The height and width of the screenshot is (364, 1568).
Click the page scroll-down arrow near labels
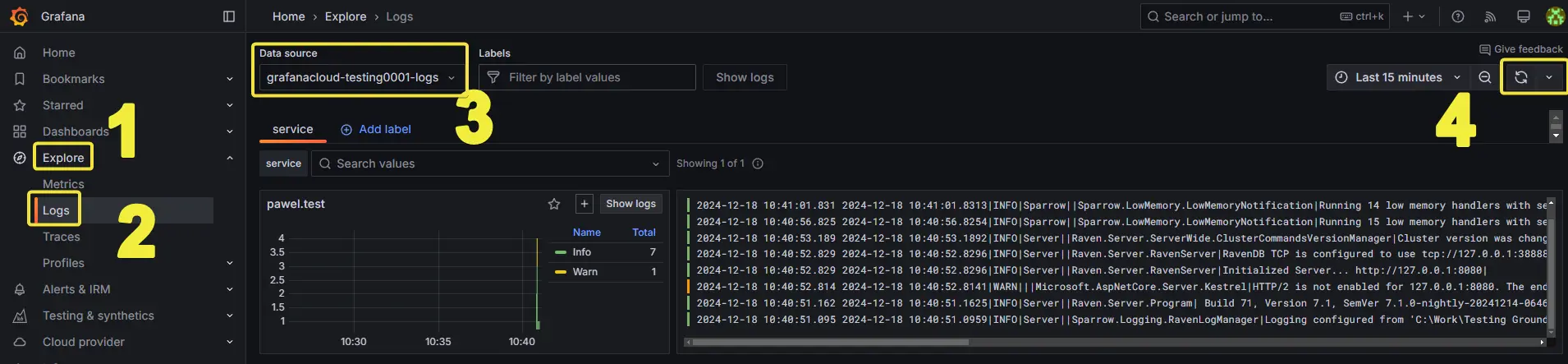(x=1556, y=136)
